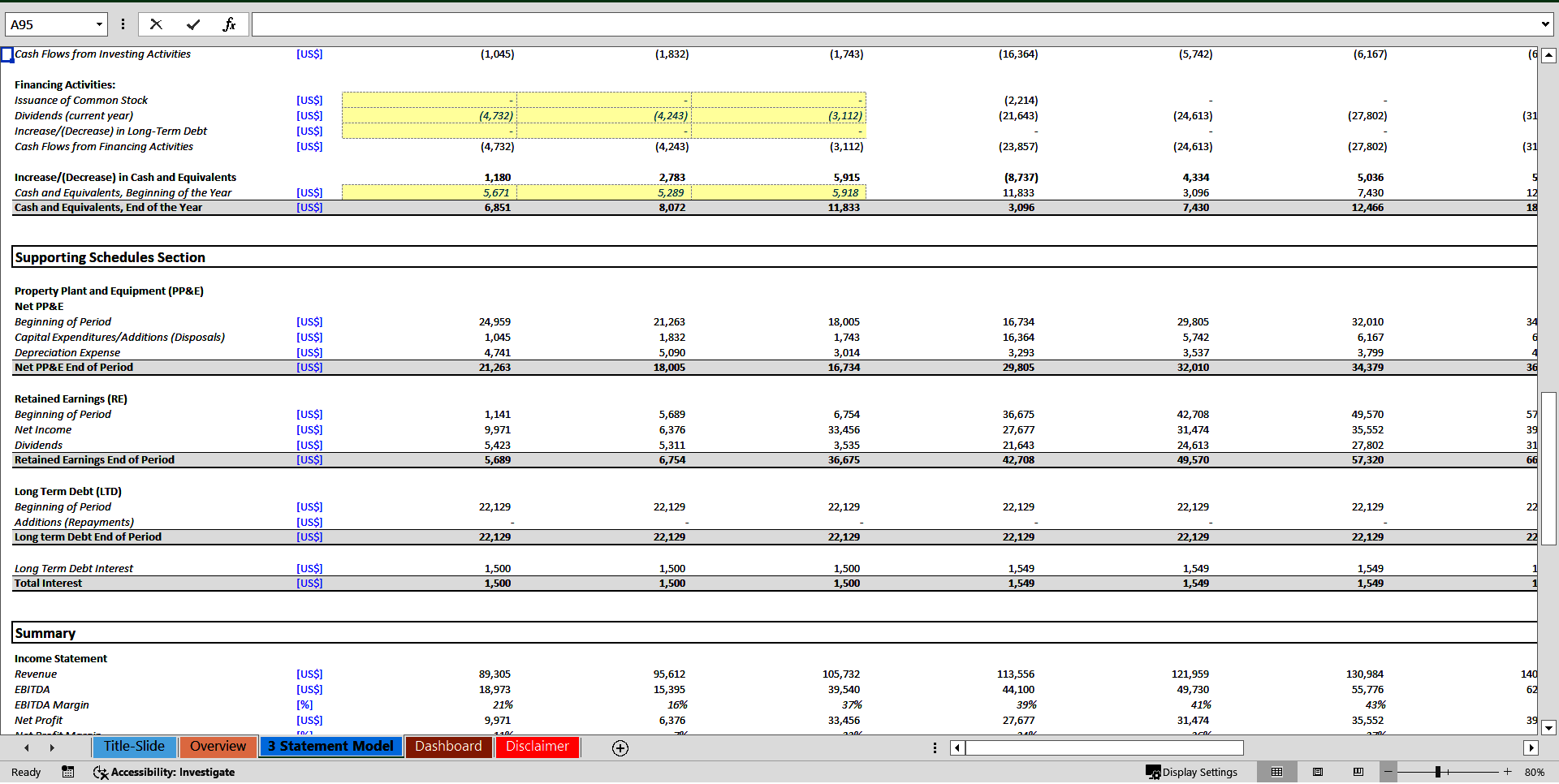1559x784 pixels.
Task: Select the Summary section header cell
Action: 45,633
